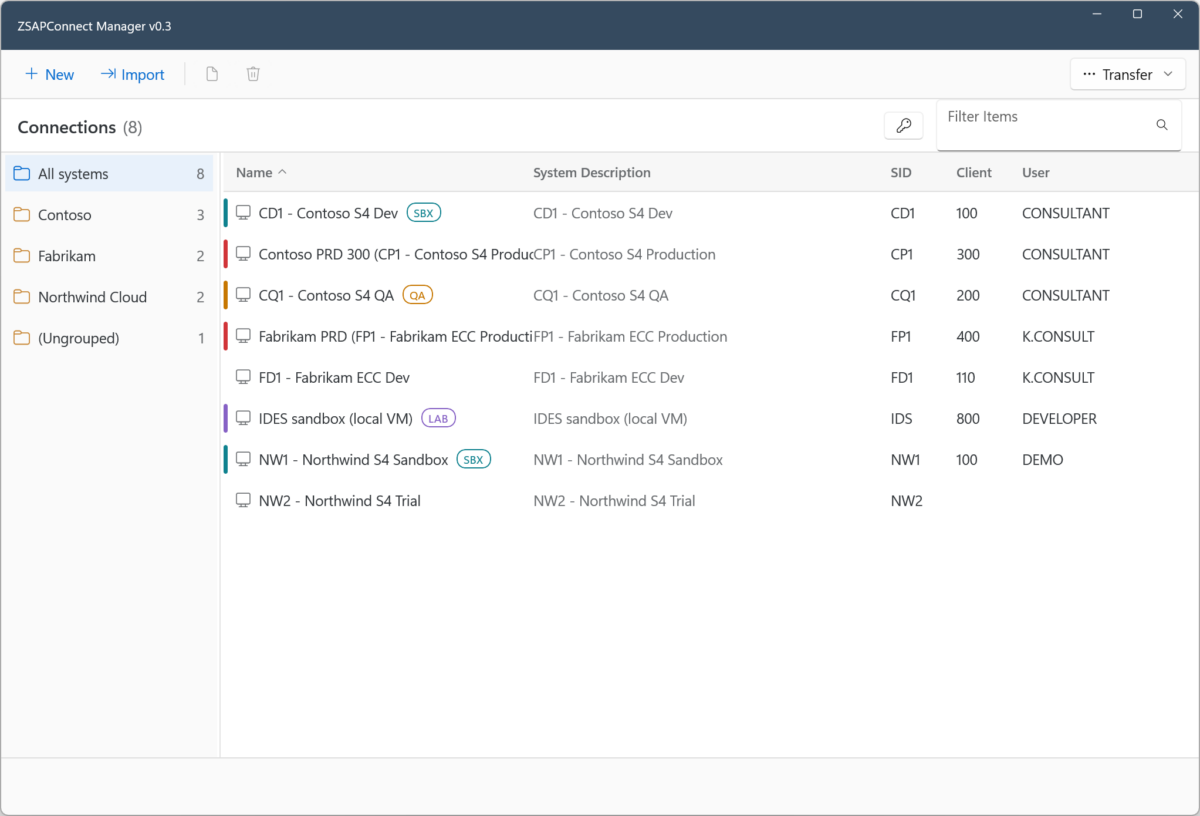
Task: Click the SBX badge on the NW1 row
Action: tap(474, 459)
